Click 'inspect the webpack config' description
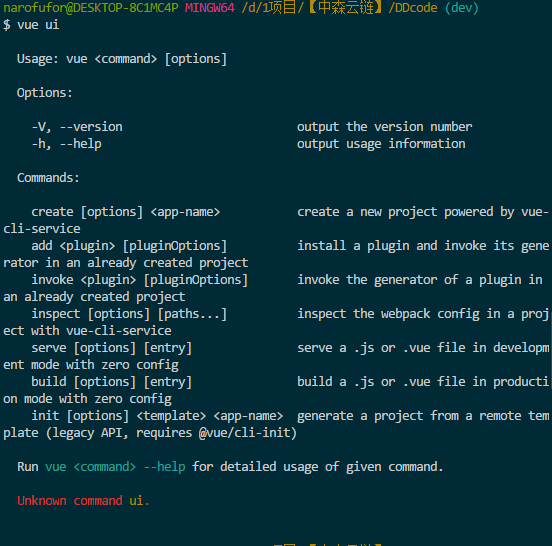 (388, 314)
